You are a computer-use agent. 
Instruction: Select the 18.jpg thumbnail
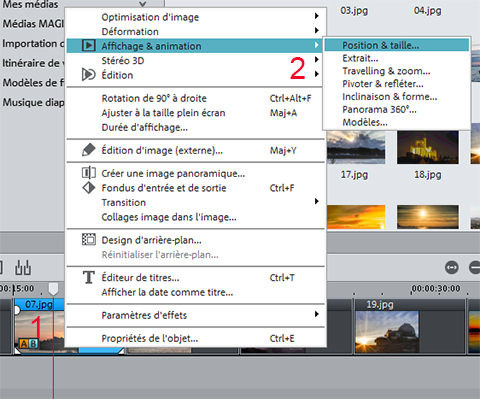click(428, 147)
